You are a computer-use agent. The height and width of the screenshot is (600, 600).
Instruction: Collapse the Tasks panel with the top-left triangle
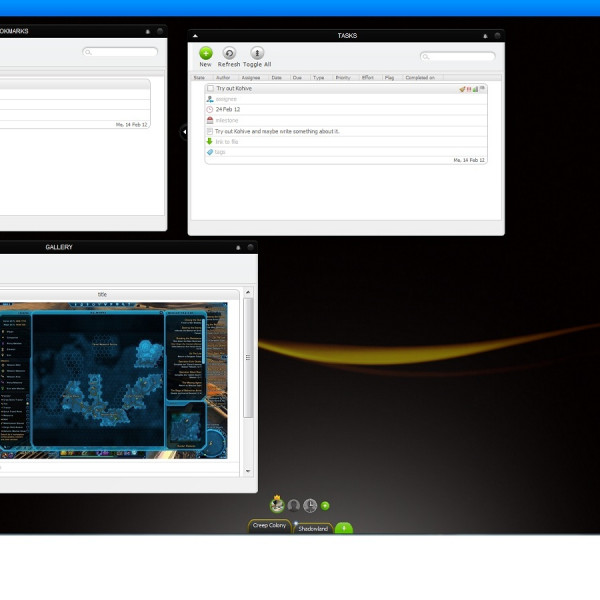pyautogui.click(x=194, y=35)
